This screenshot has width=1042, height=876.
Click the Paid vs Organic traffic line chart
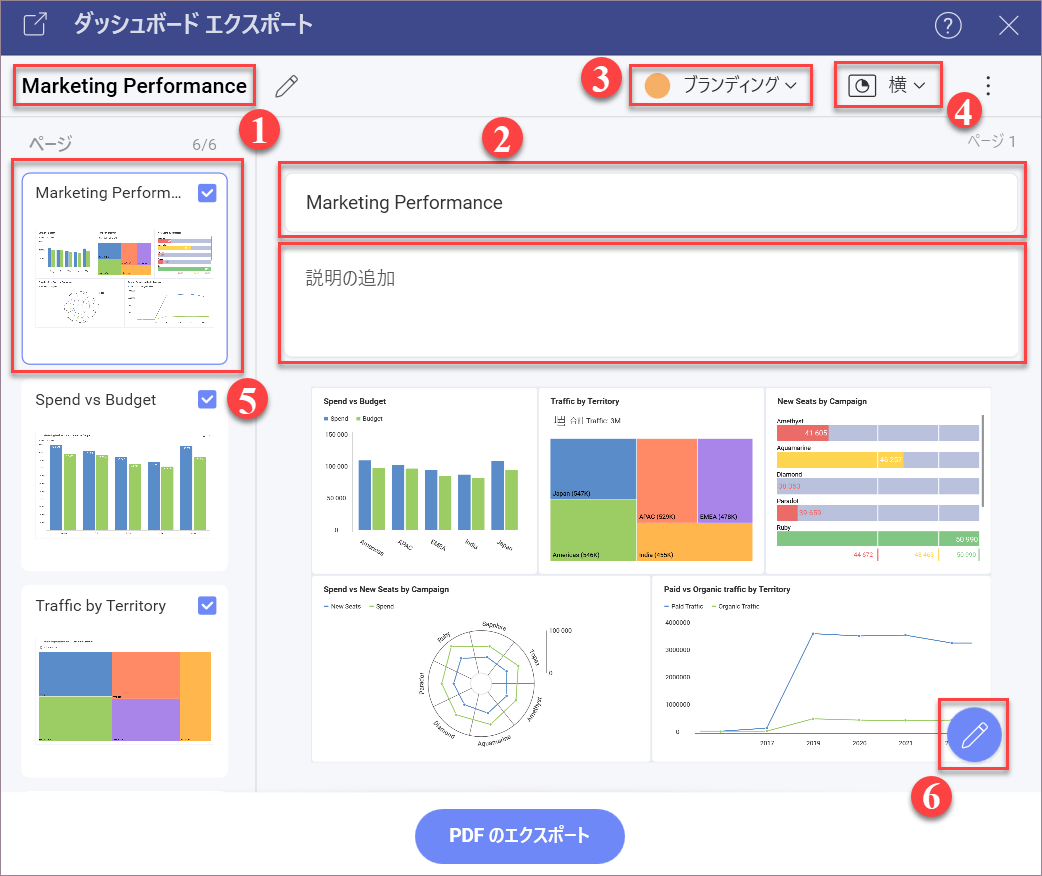[x=821, y=669]
